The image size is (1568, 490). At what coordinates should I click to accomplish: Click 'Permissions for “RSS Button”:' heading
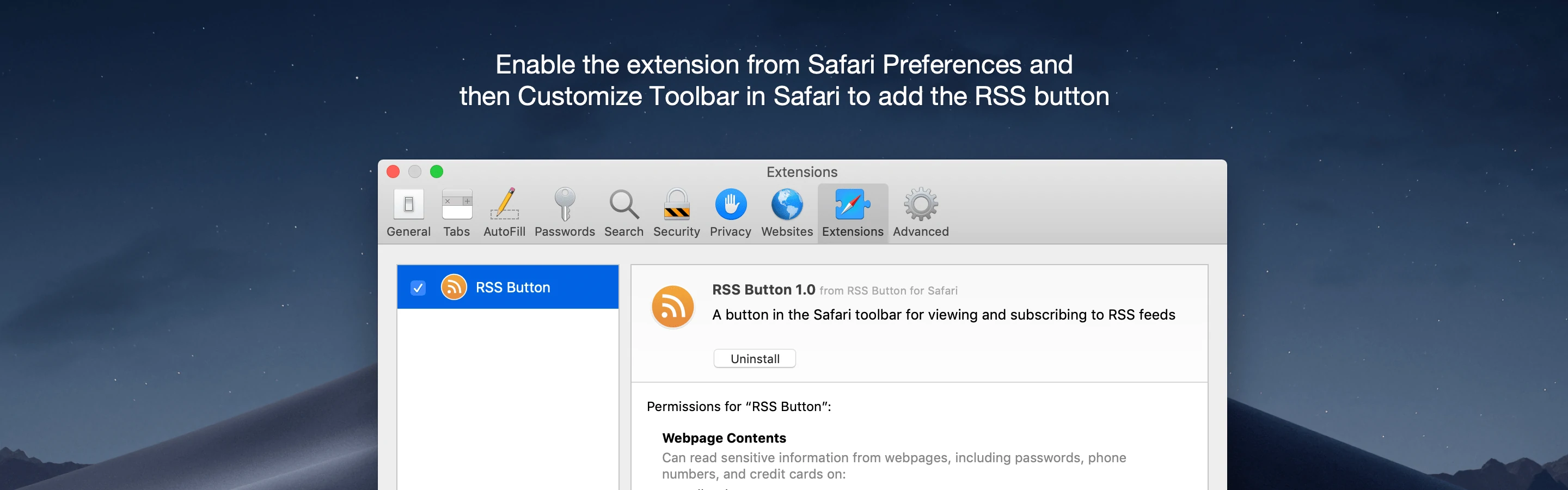738,407
